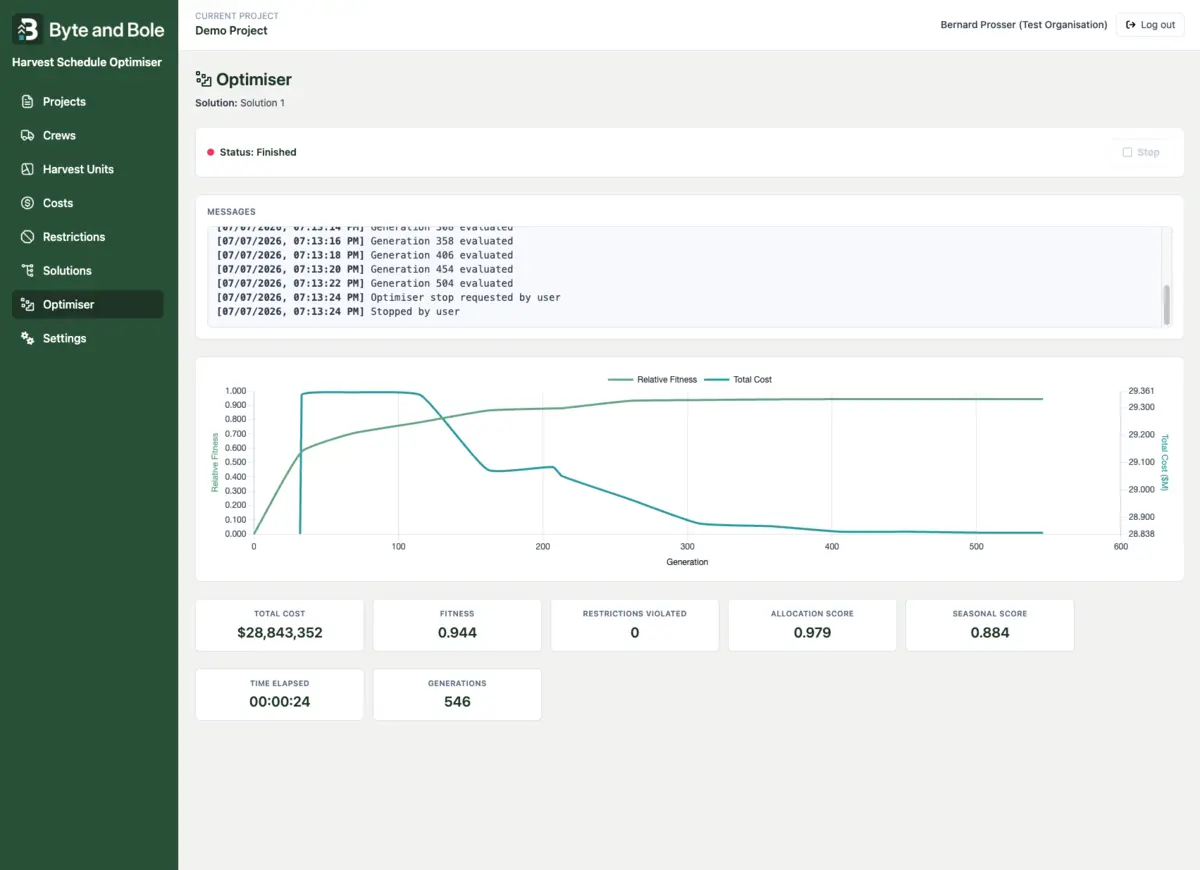
Task: Go to the Crews section
Action: (87, 136)
